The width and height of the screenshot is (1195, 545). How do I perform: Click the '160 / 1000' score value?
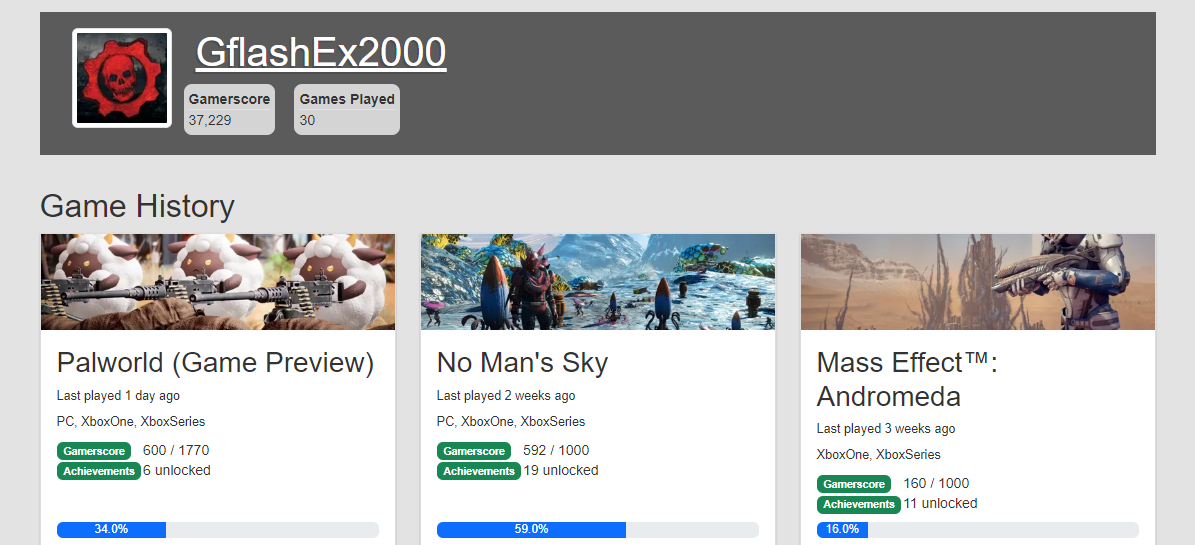(936, 483)
